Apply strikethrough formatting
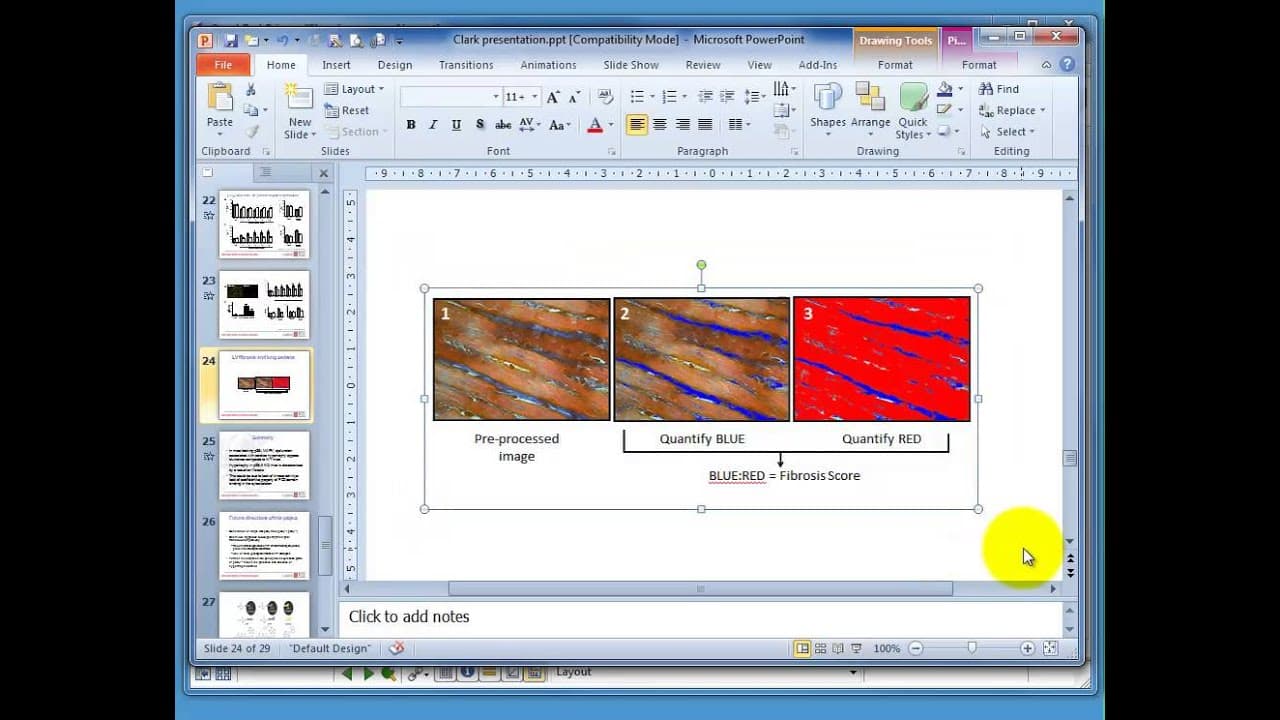The image size is (1280, 720). point(503,125)
